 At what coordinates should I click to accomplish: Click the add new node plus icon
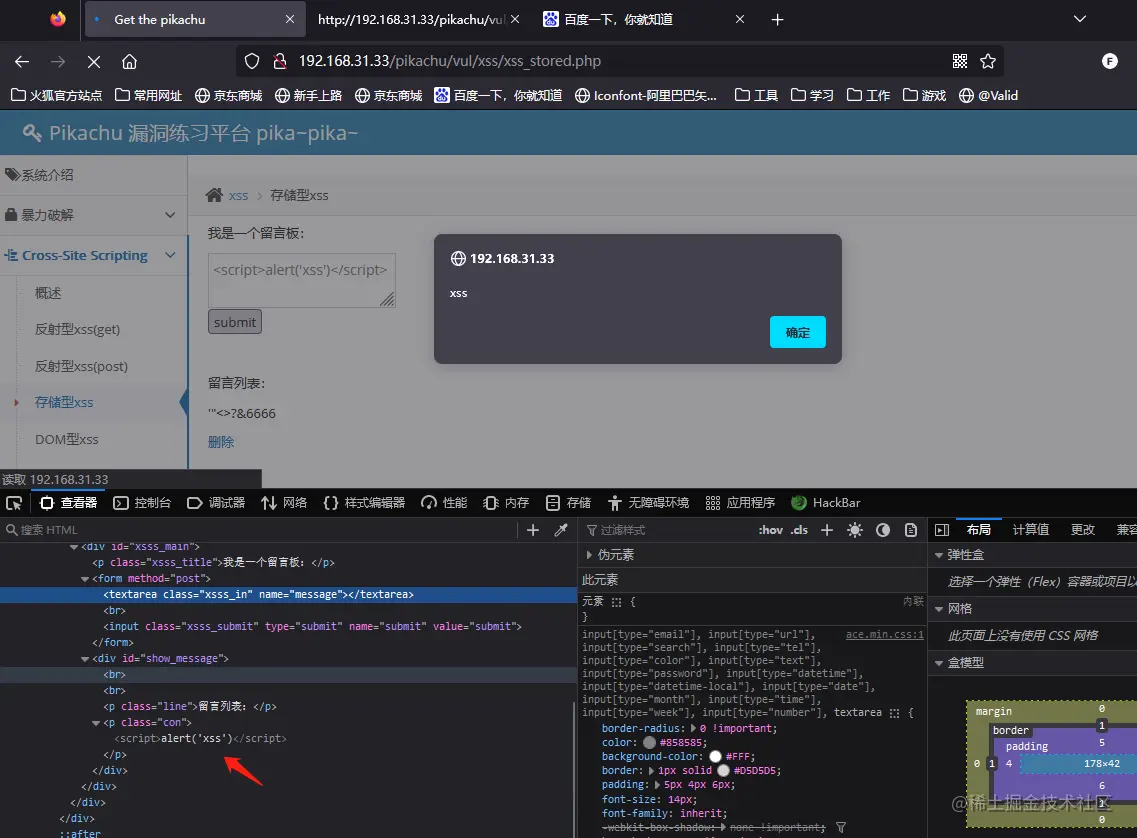[x=533, y=530]
